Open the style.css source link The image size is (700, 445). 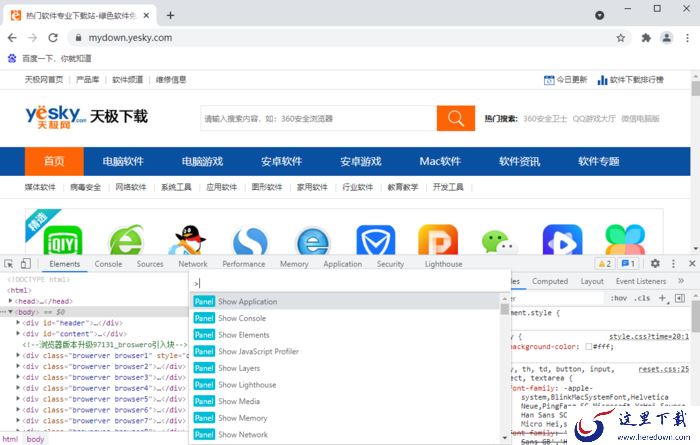click(649, 337)
